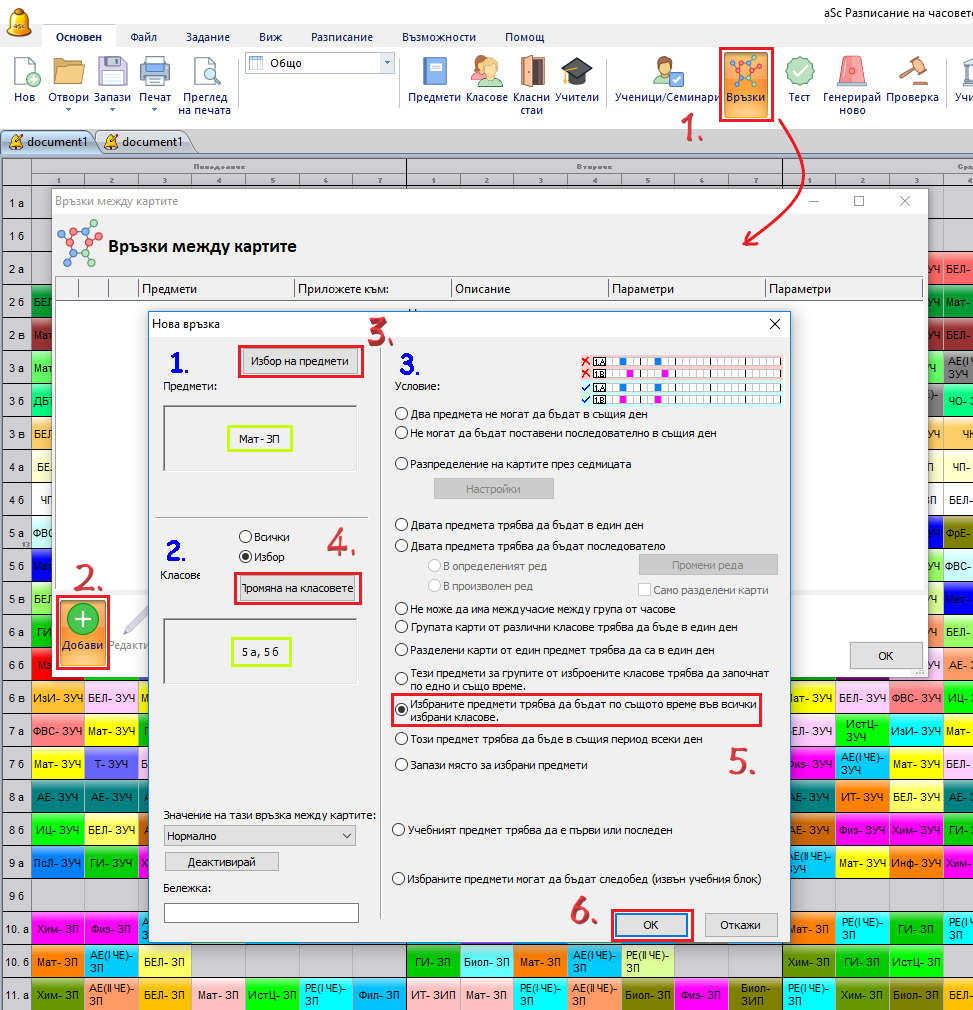The width and height of the screenshot is (973, 1010).
Task: Click the Фил- ЗП card in row 11. а
Action: 379,995
